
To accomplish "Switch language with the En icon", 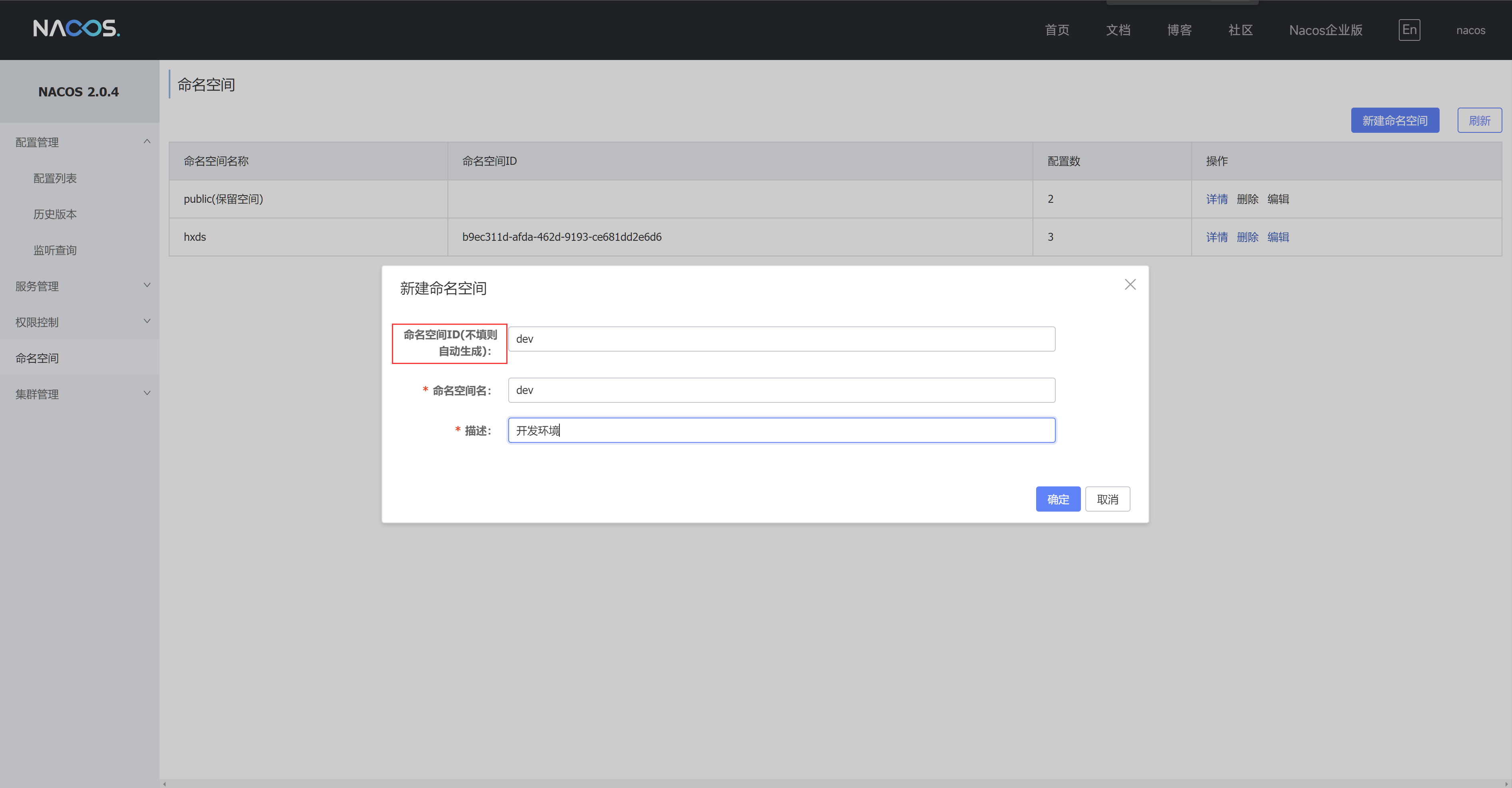I will click(1409, 30).
